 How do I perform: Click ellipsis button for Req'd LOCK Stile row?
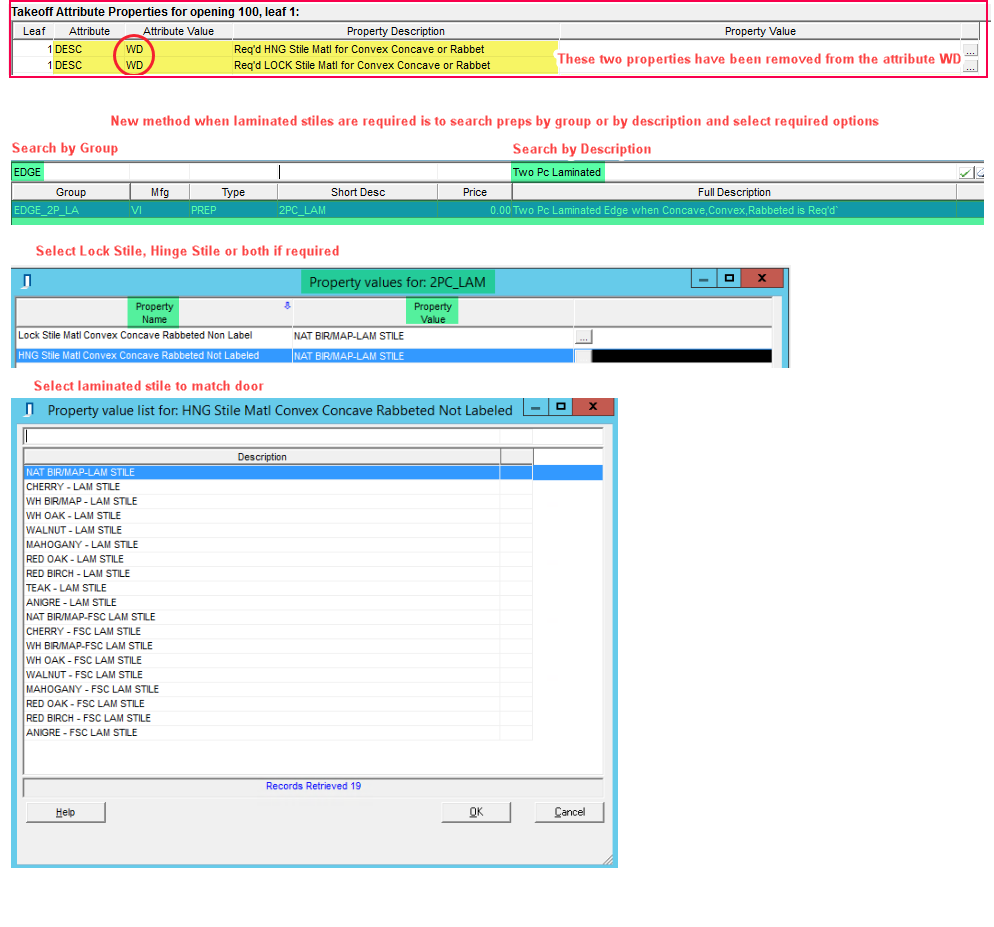[x=970, y=66]
